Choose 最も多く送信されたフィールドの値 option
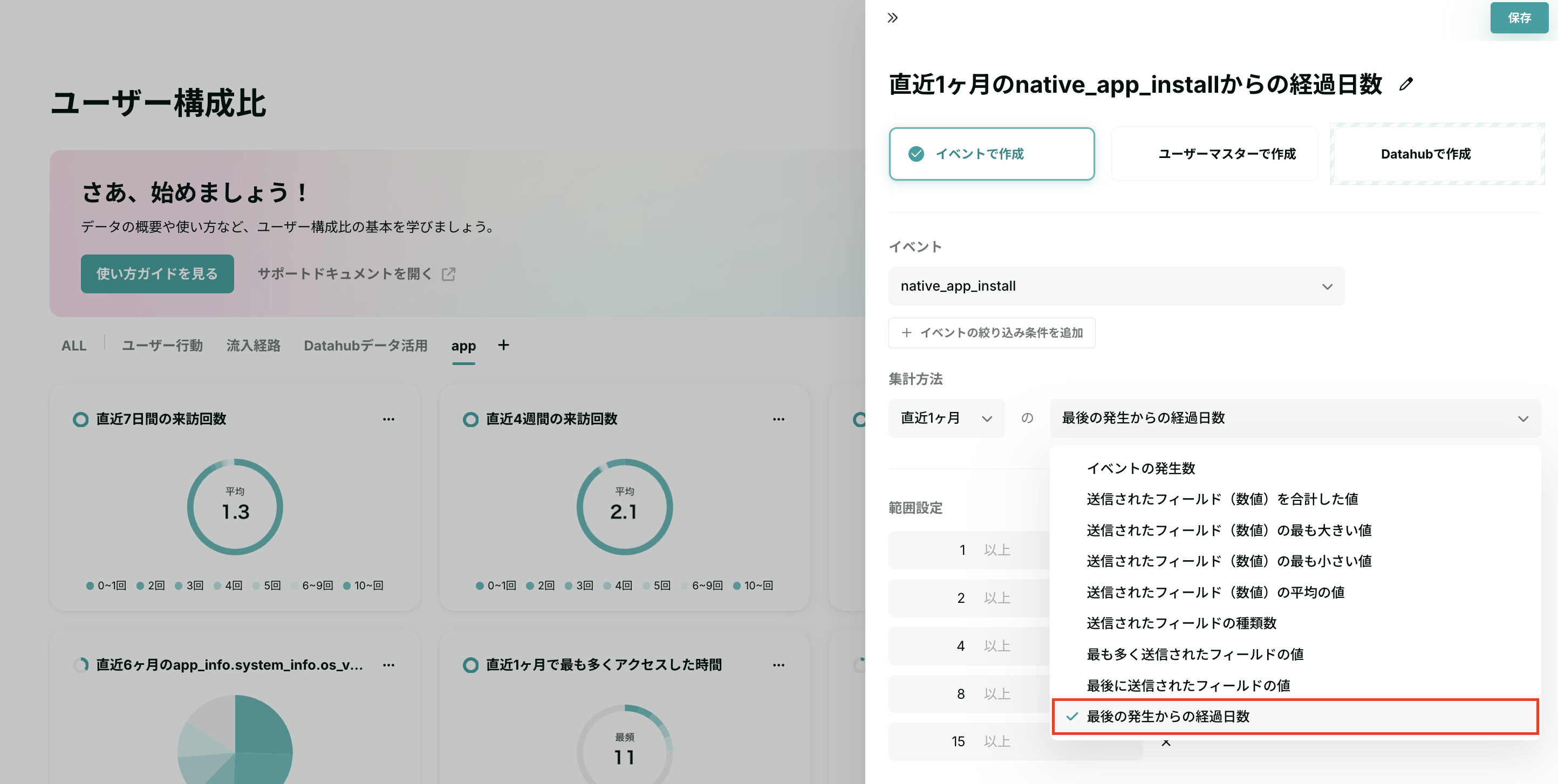Screen dimensions: 1558x784 1295,654
